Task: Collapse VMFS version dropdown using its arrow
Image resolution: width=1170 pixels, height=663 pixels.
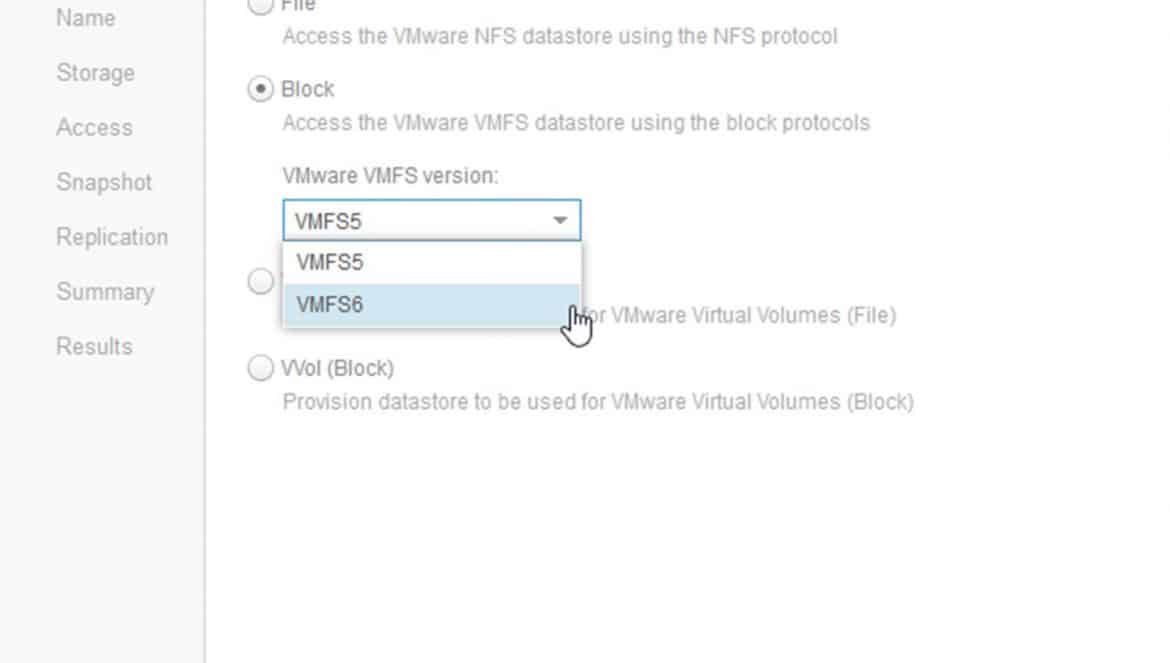Action: (560, 221)
